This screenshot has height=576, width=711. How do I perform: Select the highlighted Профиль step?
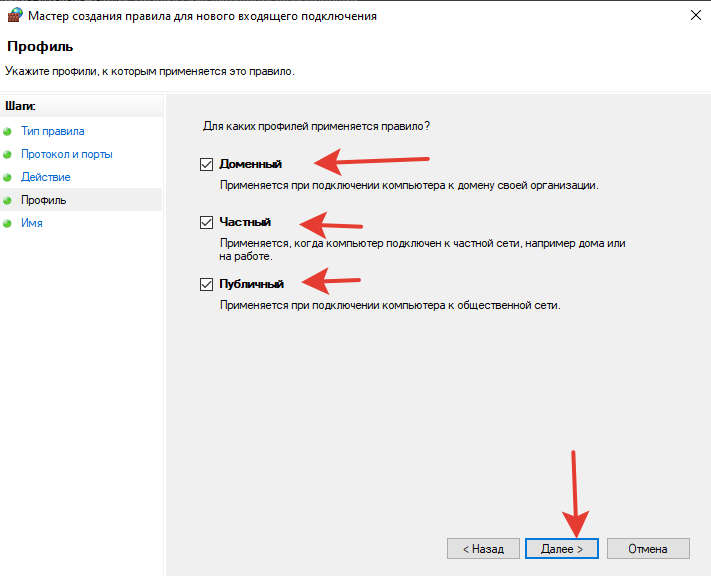tap(44, 200)
